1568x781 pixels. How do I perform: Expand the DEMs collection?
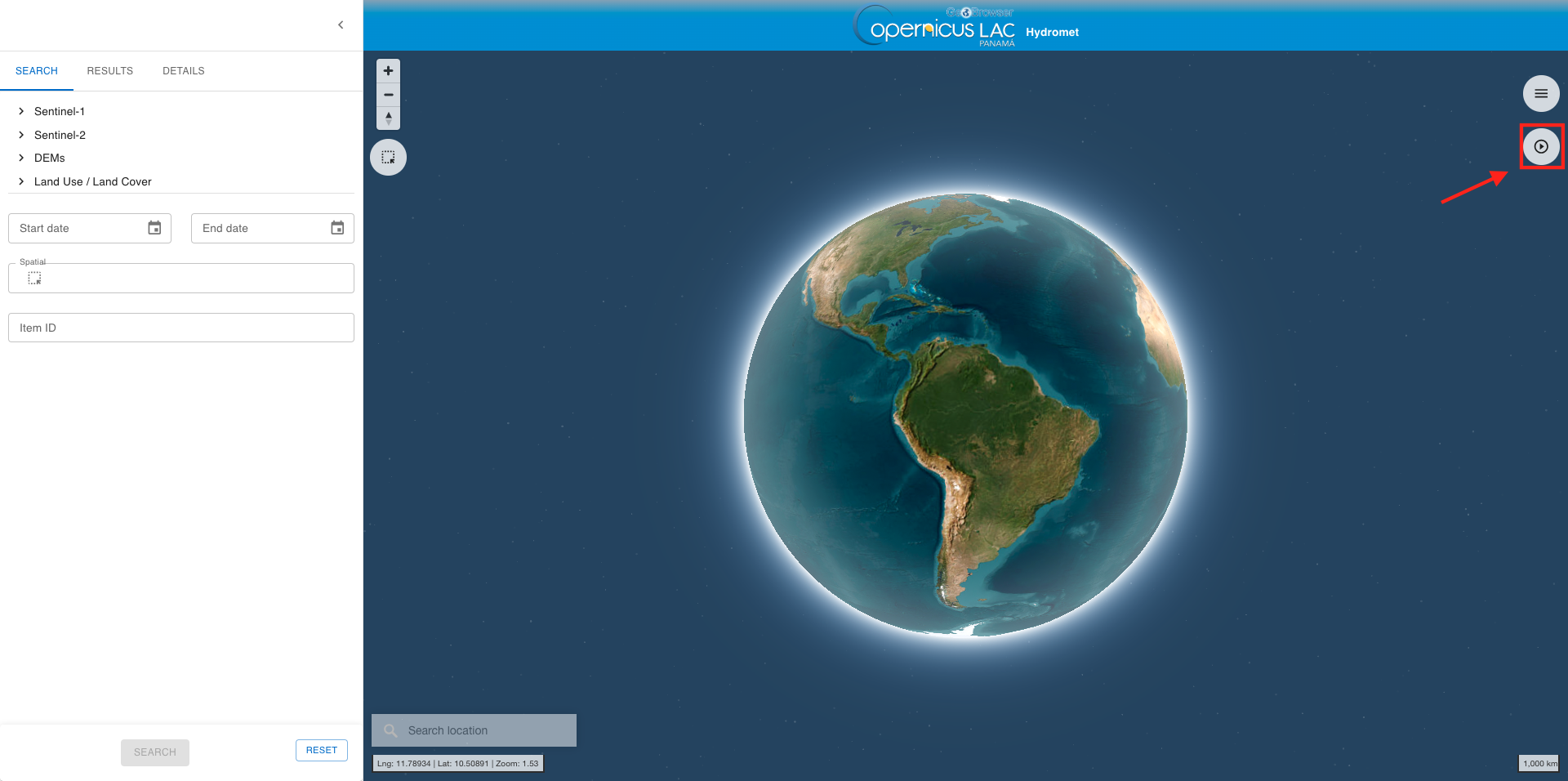click(x=21, y=158)
